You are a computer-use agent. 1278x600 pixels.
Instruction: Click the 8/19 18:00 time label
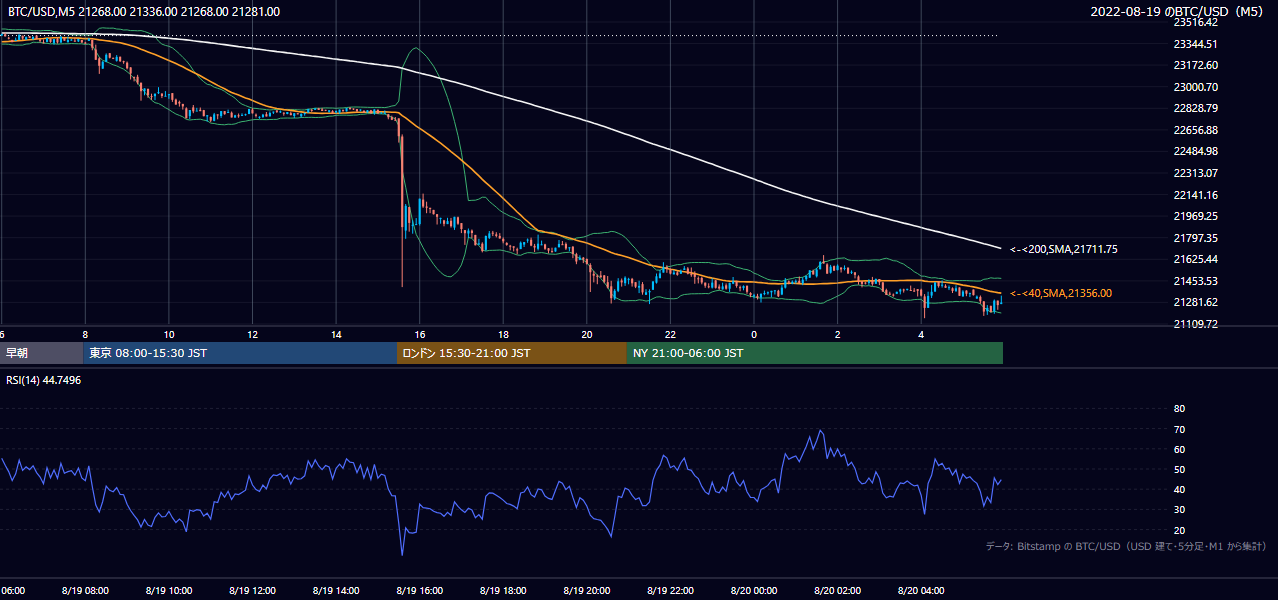click(503, 590)
